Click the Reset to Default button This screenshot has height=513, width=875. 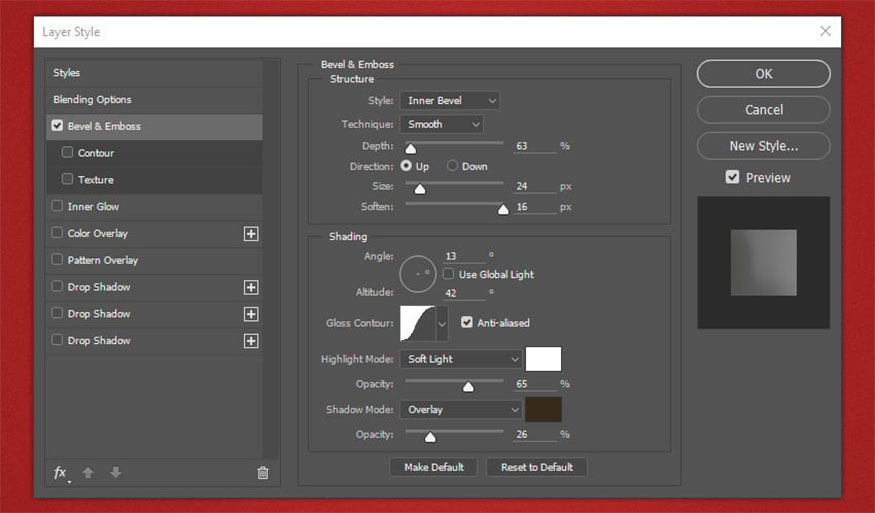536,467
